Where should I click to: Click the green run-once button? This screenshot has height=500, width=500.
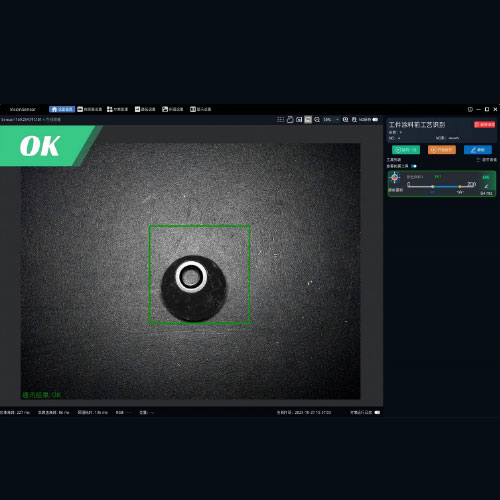coord(406,150)
